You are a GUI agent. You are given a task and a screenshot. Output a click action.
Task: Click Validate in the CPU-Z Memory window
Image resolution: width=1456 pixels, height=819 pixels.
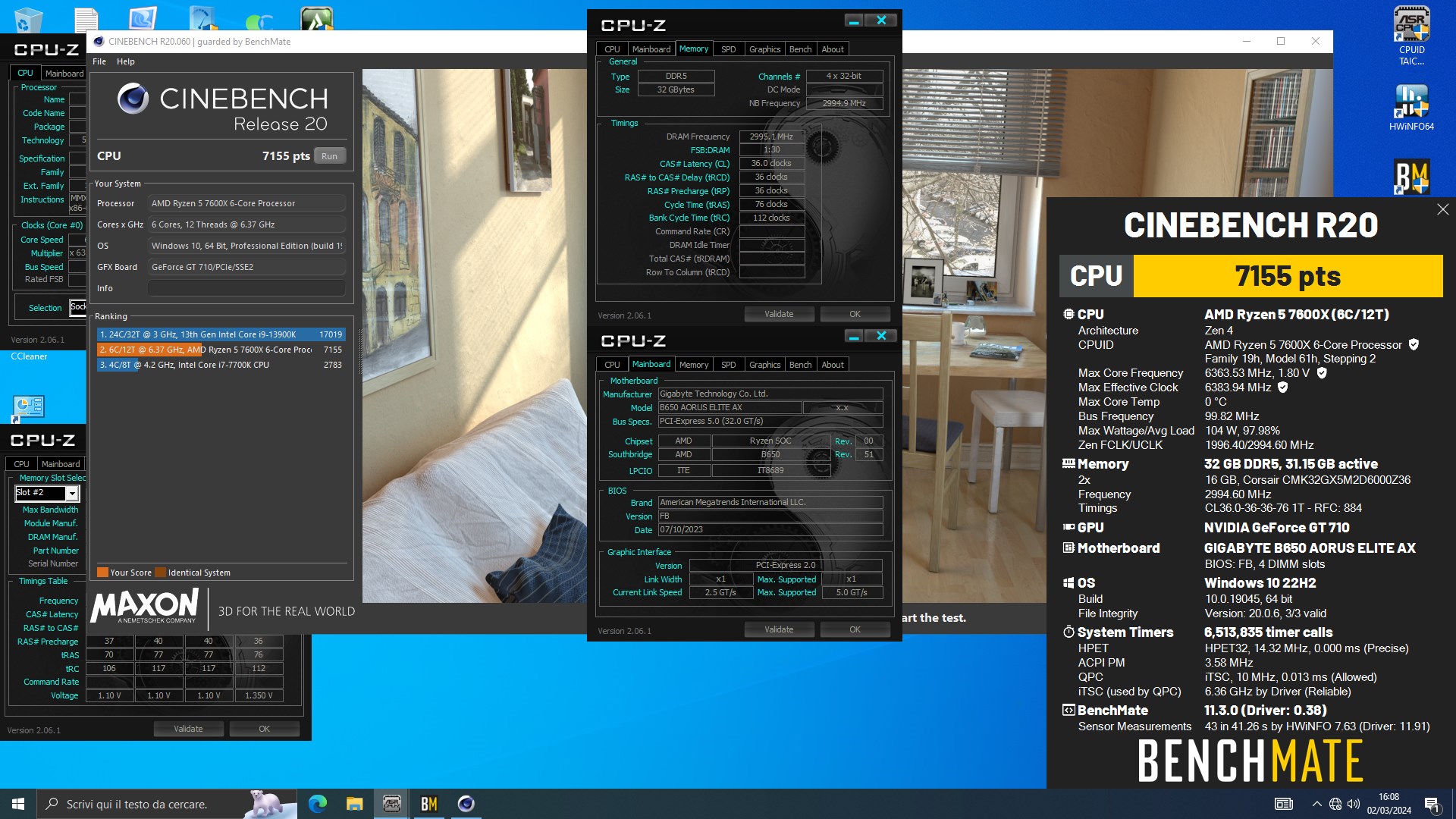point(779,314)
